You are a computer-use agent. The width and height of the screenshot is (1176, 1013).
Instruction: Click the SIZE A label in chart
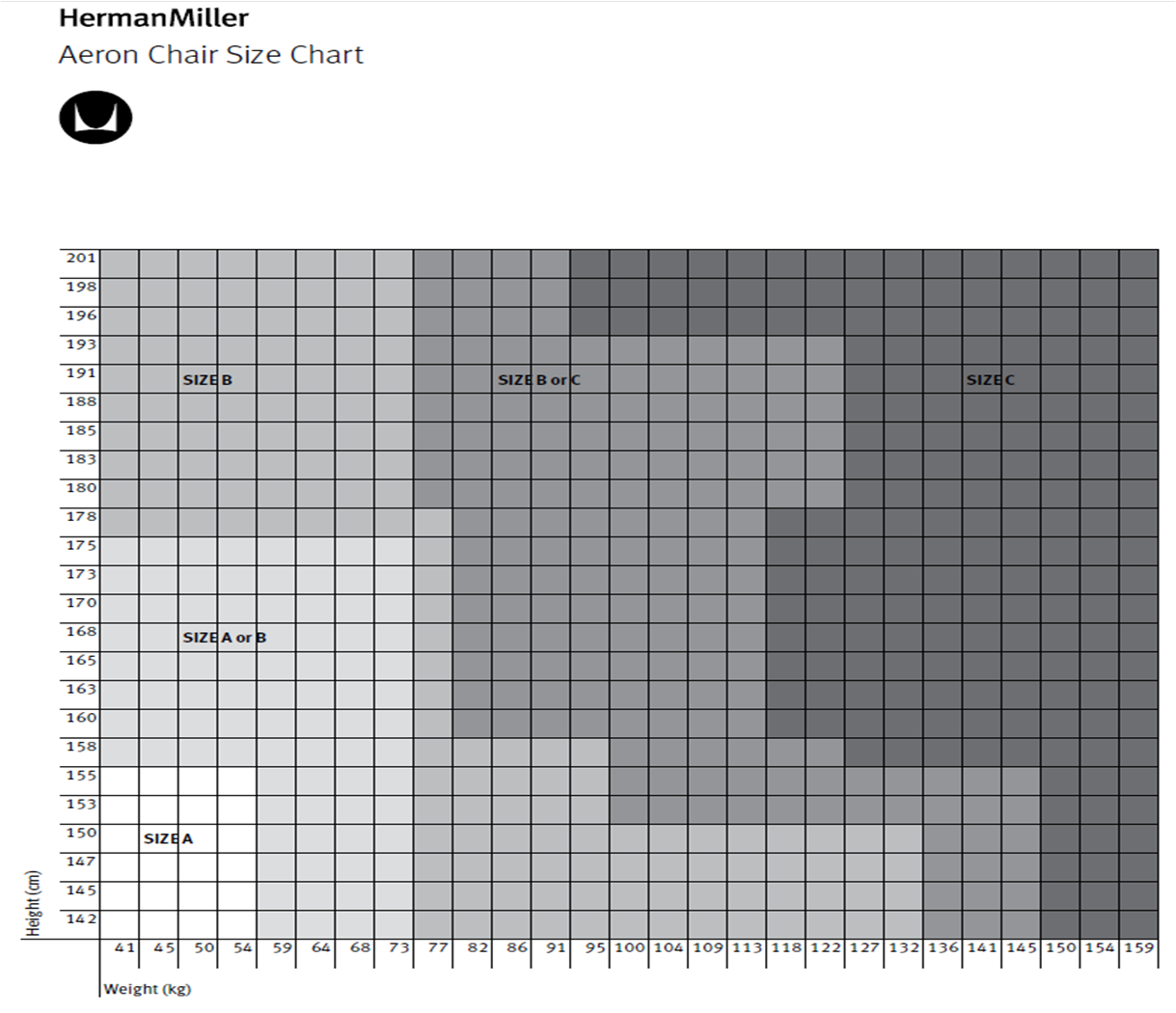pos(168,838)
